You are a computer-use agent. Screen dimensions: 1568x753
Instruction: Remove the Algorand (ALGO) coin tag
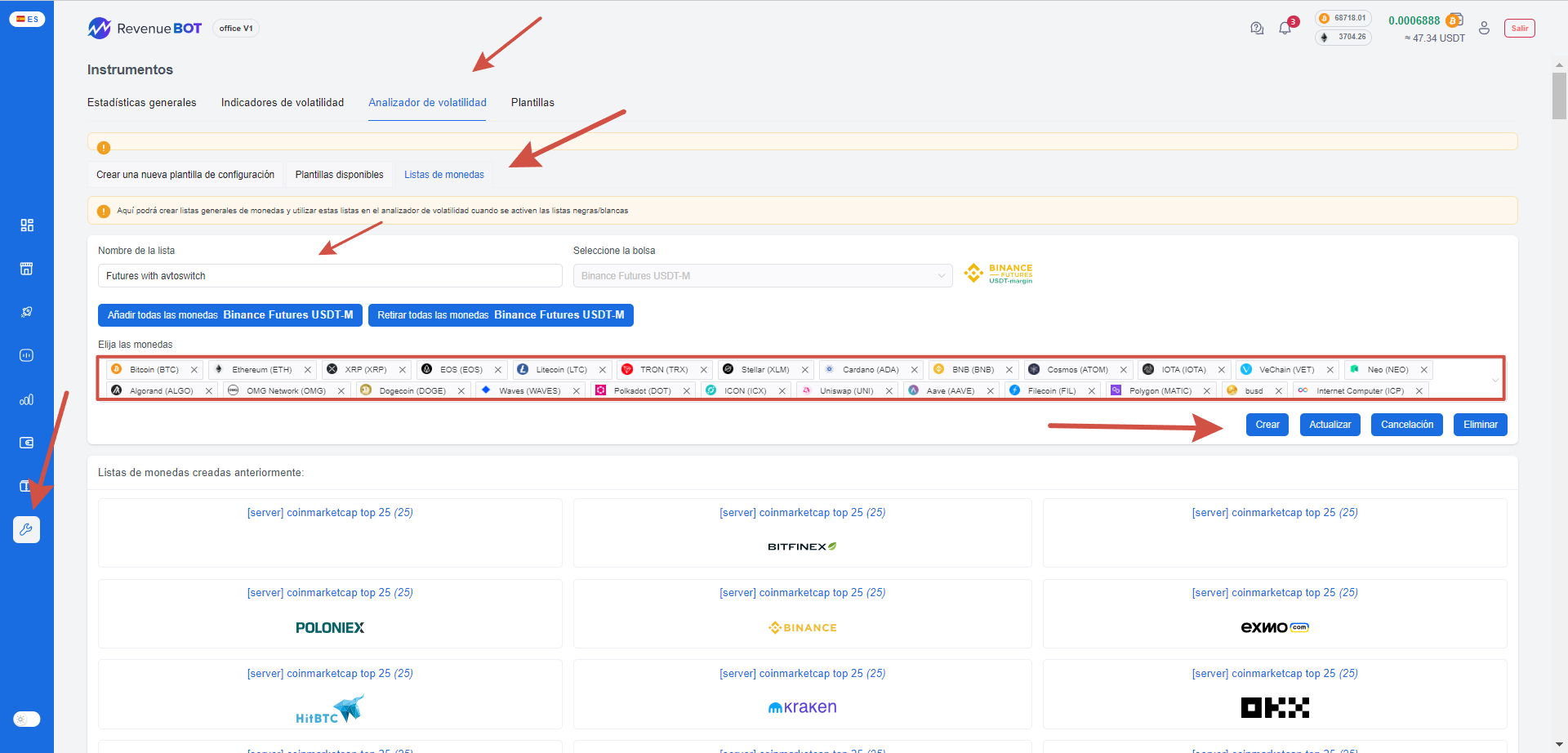[209, 391]
